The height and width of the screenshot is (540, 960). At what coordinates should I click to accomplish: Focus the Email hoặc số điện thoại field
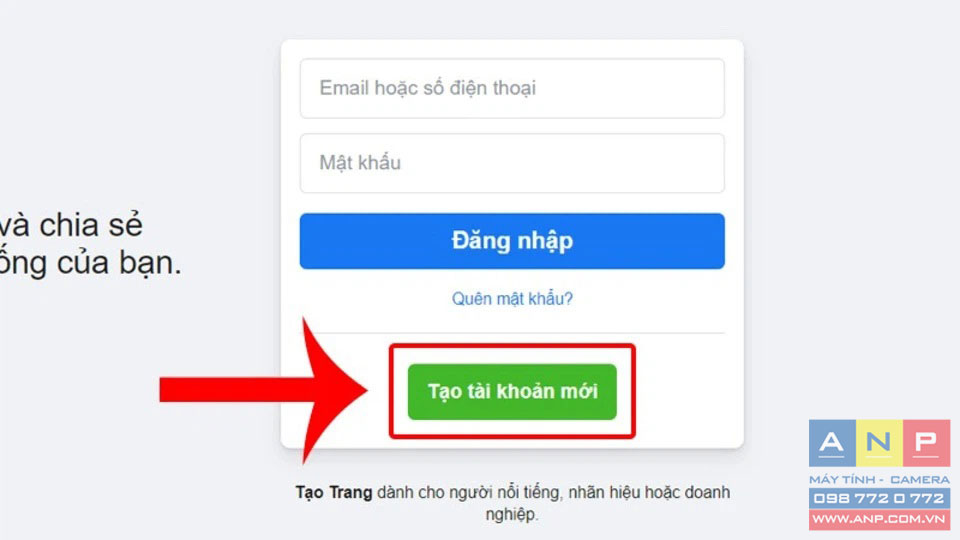(x=512, y=88)
